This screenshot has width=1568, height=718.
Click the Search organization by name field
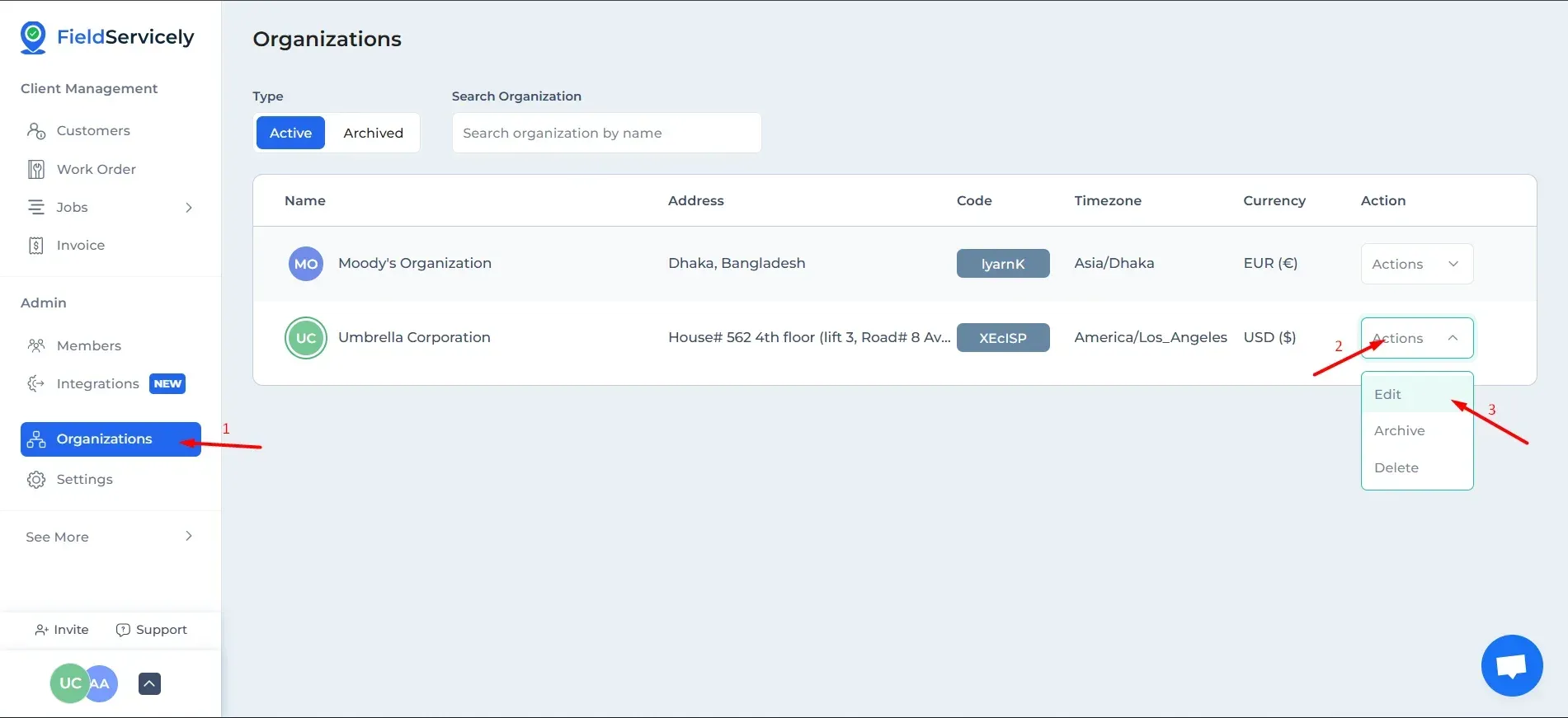[x=605, y=133]
